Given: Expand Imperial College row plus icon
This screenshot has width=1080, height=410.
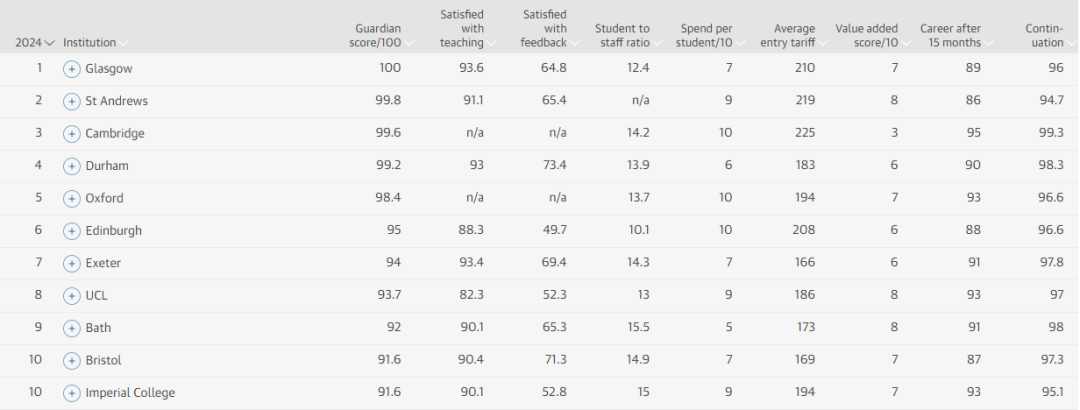Looking at the screenshot, I should 72,393.
